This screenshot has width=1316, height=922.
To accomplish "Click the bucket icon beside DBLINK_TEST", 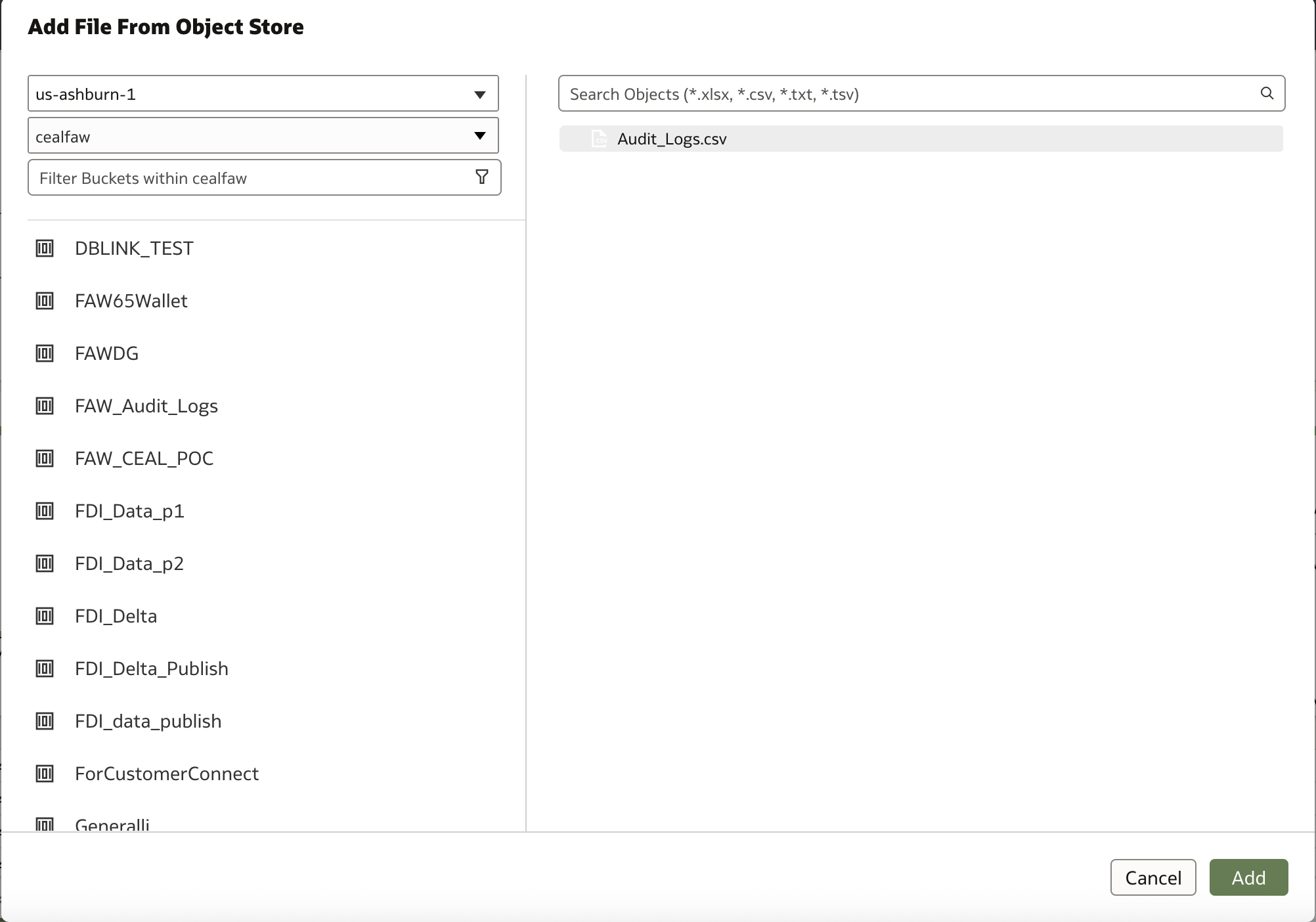I will pos(45,248).
